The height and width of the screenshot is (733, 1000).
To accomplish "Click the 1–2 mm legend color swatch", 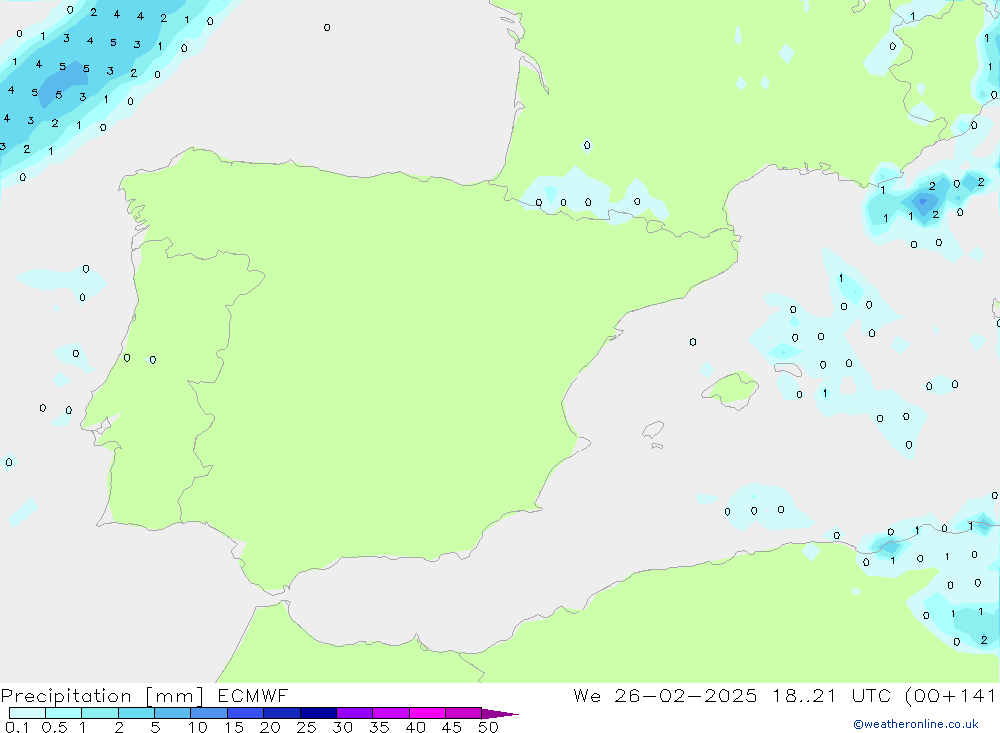I will pos(100,713).
